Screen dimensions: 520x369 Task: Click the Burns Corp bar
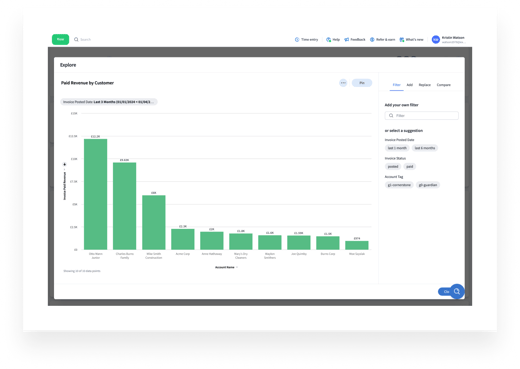click(328, 243)
